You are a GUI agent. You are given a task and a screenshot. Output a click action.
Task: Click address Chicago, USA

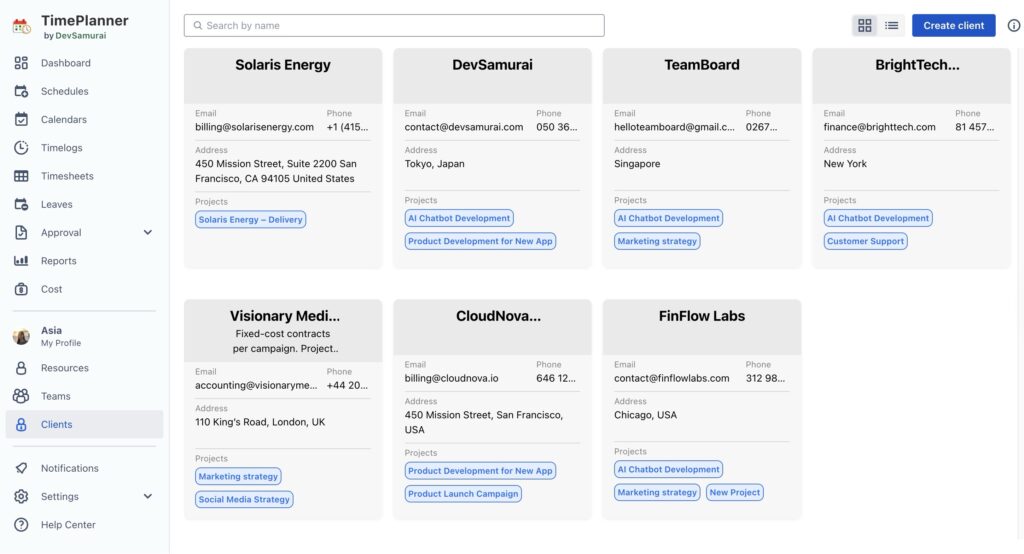645,414
